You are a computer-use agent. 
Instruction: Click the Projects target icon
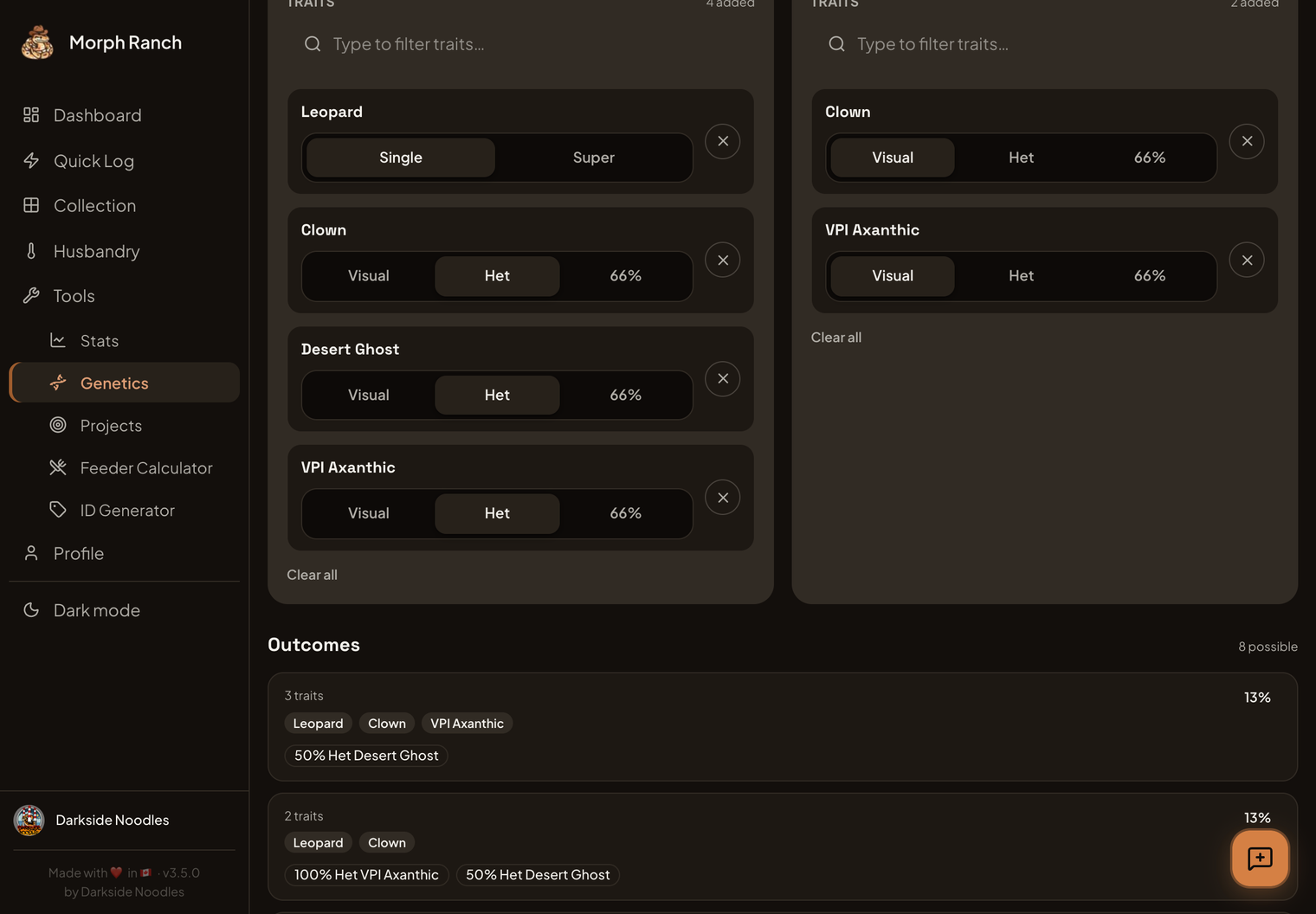(58, 425)
